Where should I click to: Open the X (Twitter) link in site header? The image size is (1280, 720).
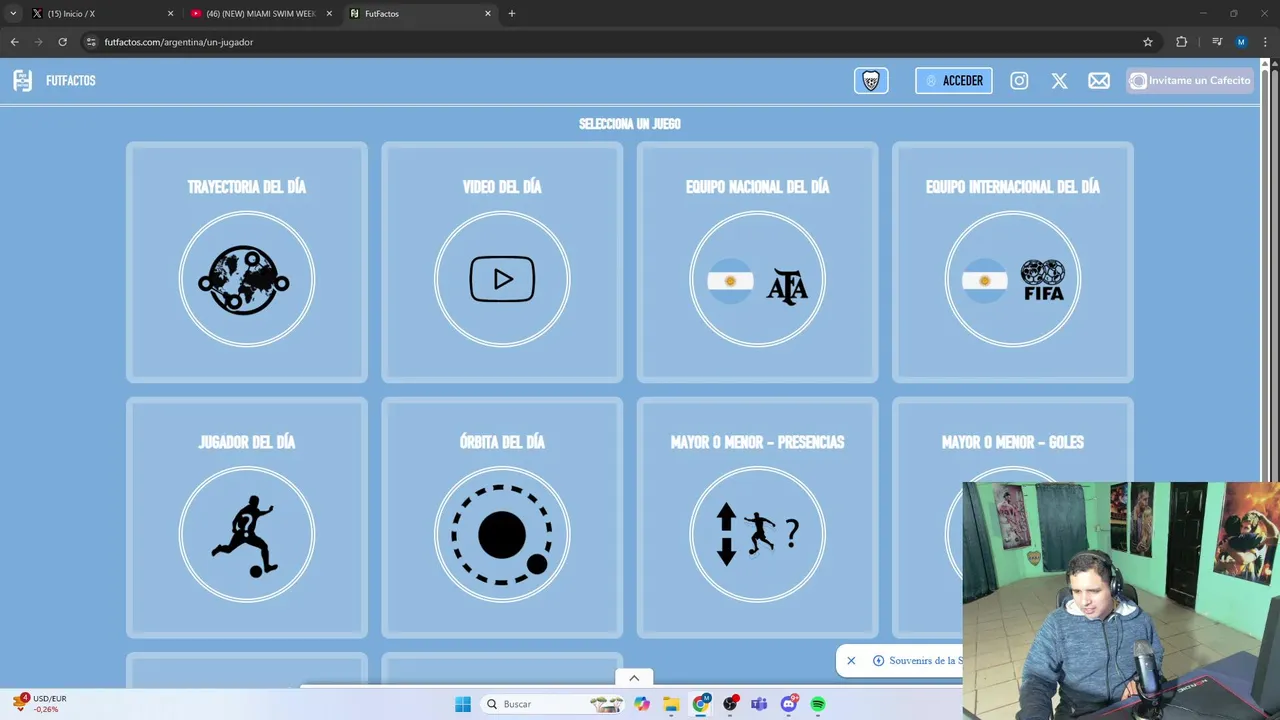coord(1059,81)
